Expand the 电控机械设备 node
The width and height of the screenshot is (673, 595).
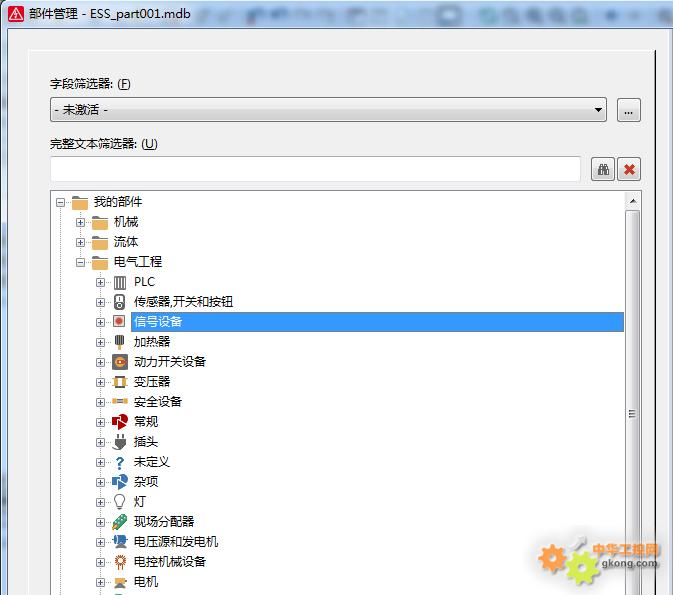pos(100,562)
